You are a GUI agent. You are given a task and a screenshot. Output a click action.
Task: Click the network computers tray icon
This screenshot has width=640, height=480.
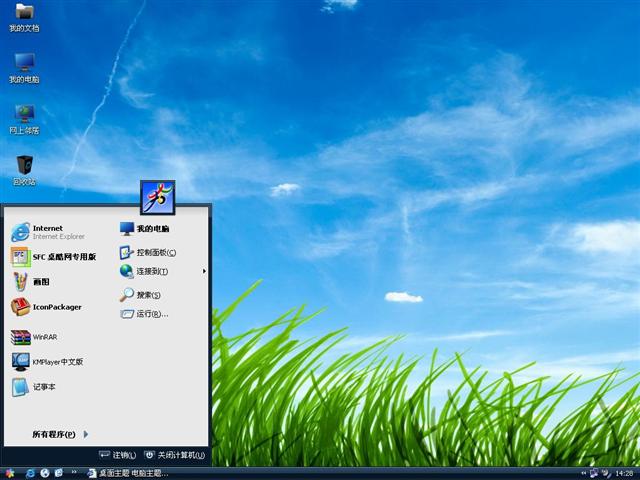(594, 473)
